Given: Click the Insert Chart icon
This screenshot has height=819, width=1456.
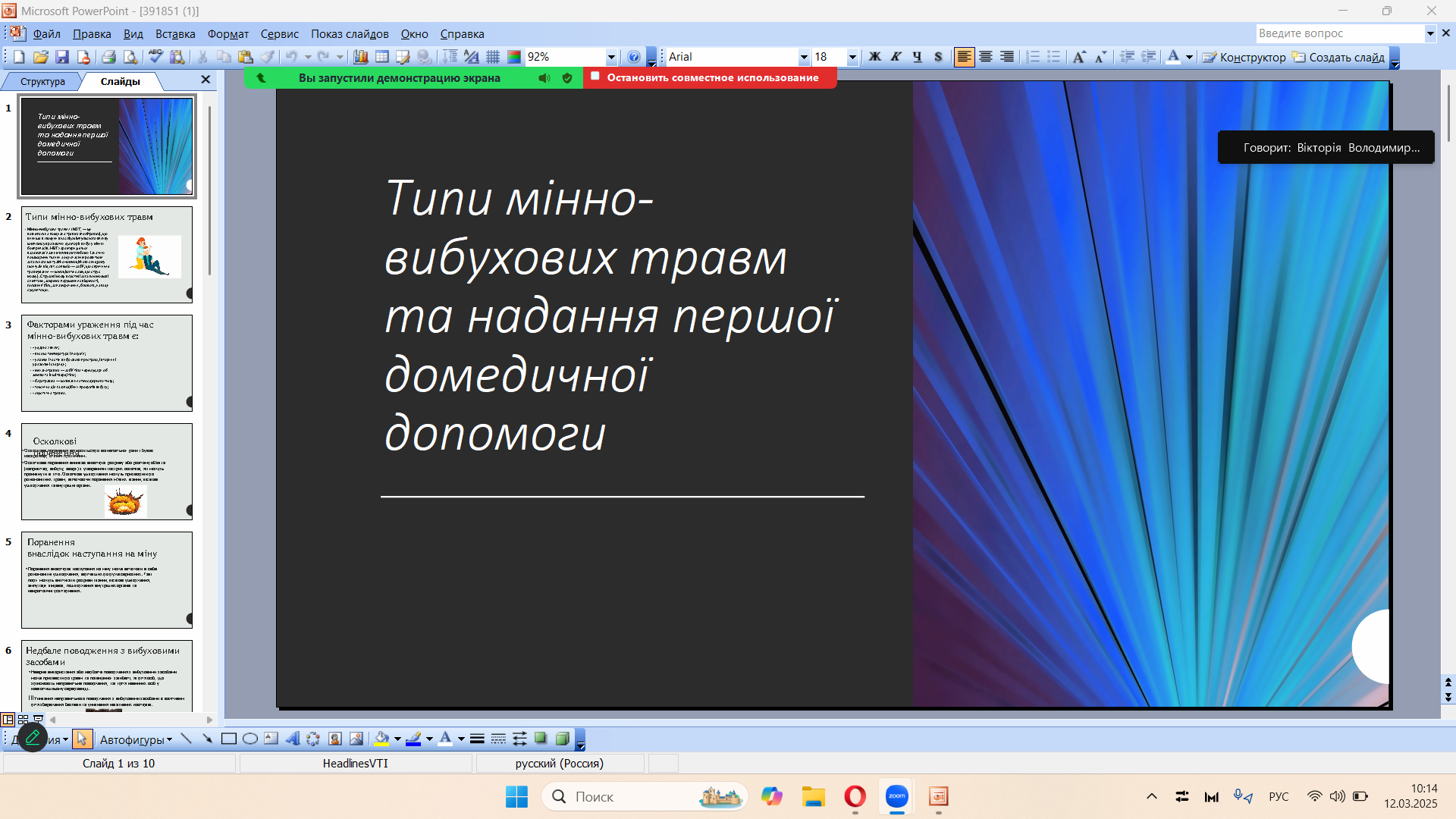Looking at the screenshot, I should pyautogui.click(x=361, y=57).
